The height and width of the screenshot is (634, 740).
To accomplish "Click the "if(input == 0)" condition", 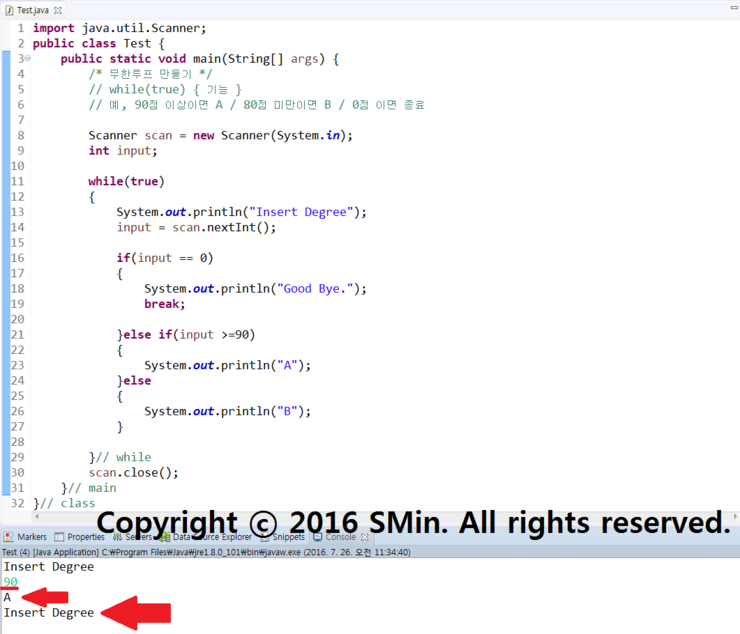I will [x=165, y=258].
